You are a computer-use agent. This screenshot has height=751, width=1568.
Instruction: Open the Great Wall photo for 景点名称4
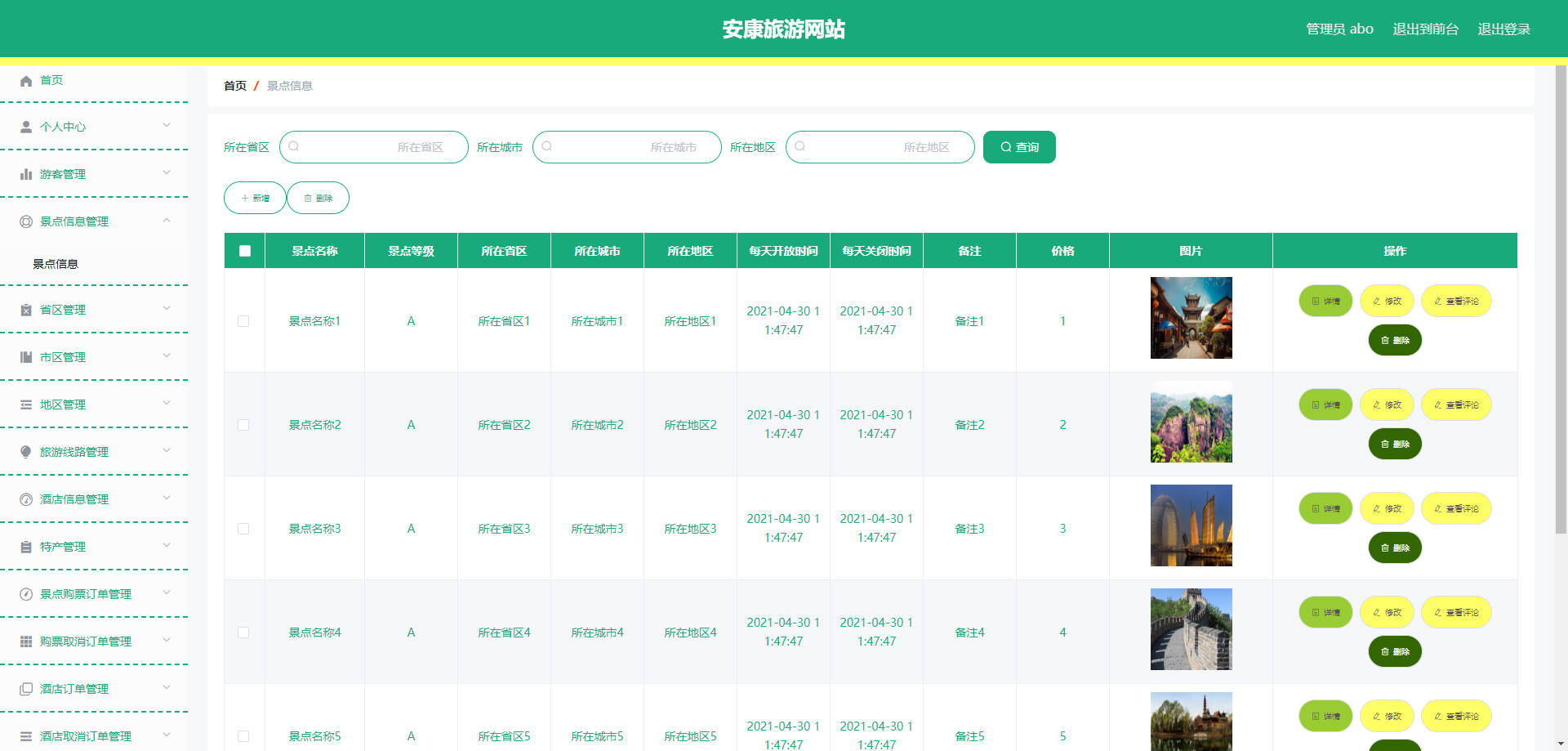pos(1191,629)
